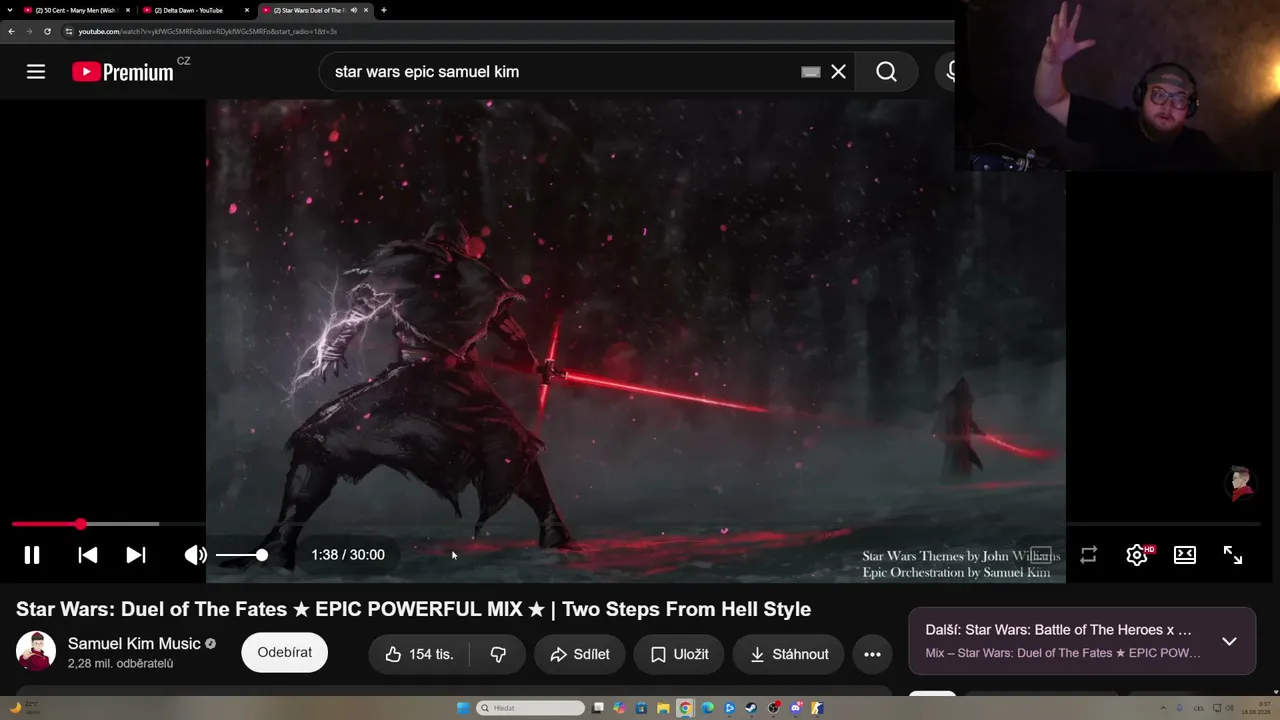The image size is (1280, 720).
Task: Open the YouTube guide hamburger menu
Action: [36, 71]
